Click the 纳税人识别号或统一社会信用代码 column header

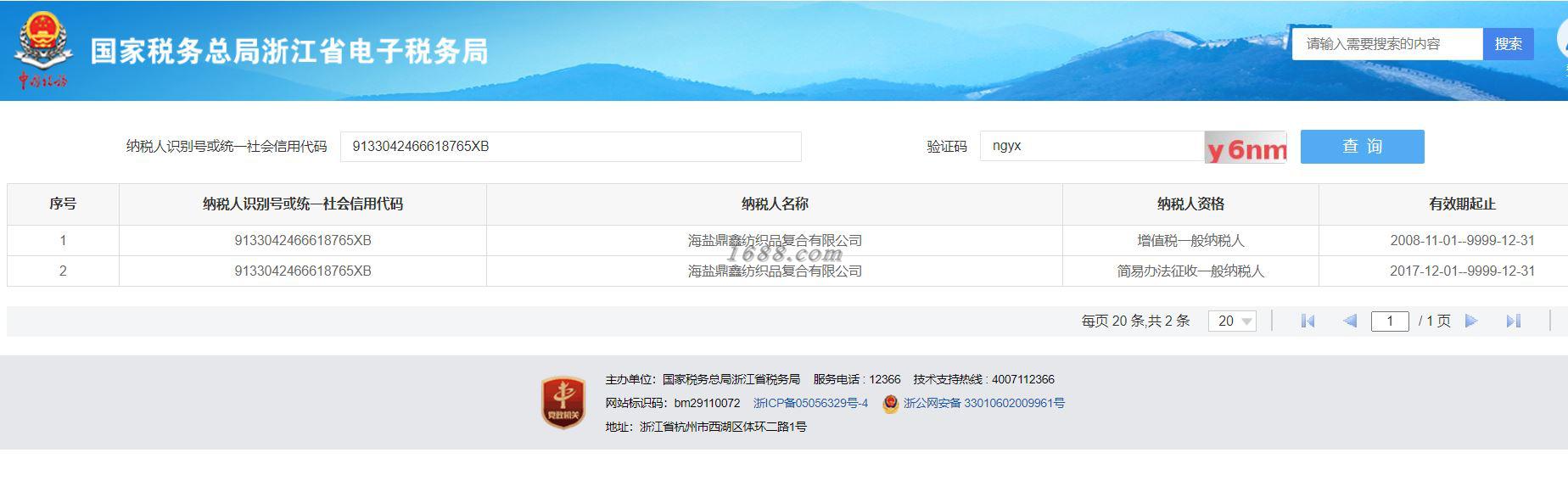tap(303, 204)
